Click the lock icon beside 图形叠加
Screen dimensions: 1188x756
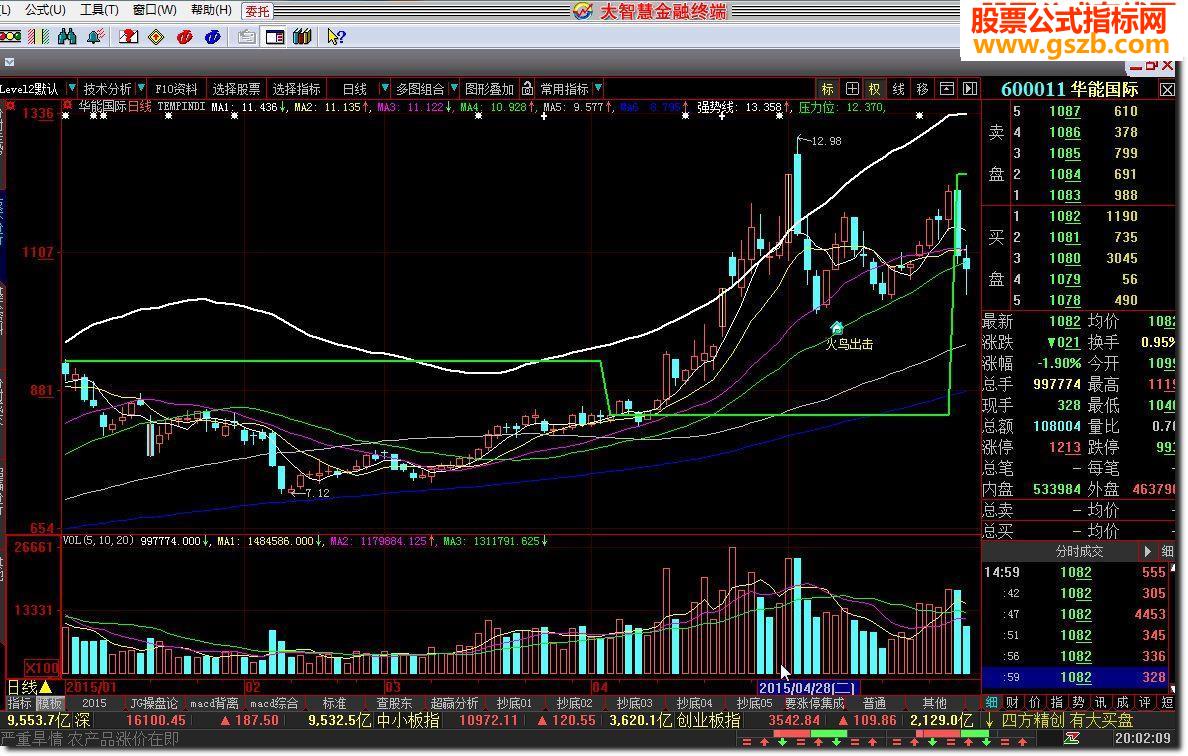(527, 89)
